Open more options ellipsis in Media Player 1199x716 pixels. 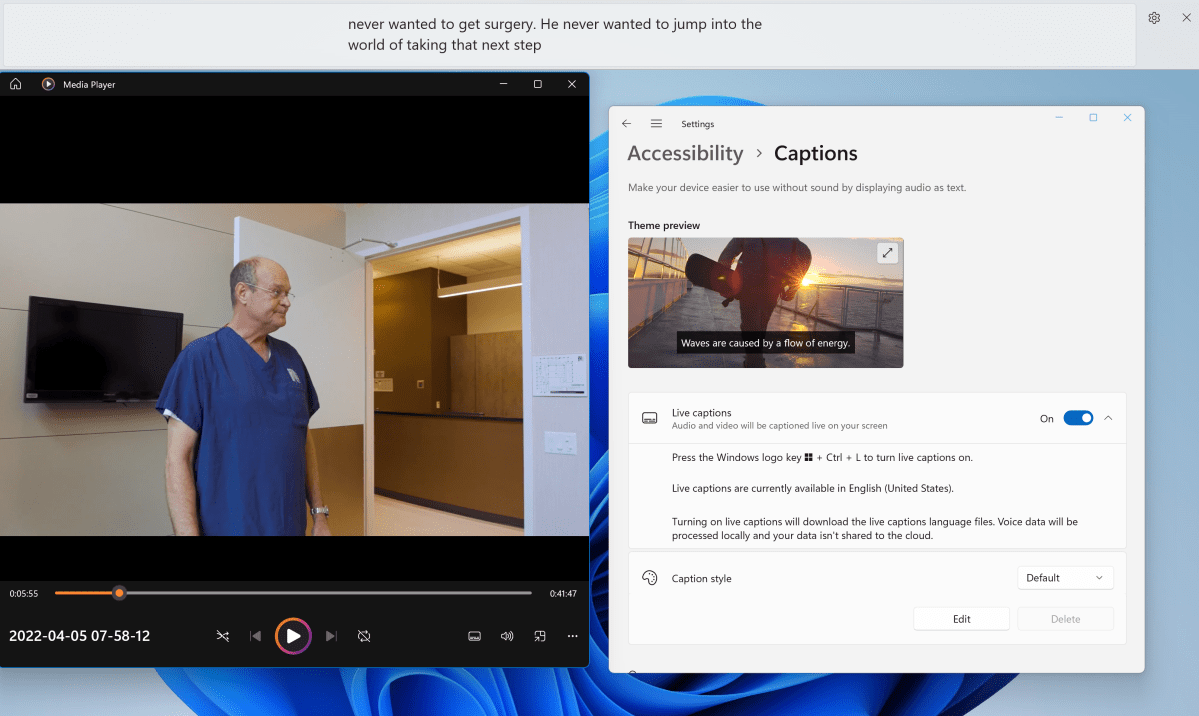point(572,636)
